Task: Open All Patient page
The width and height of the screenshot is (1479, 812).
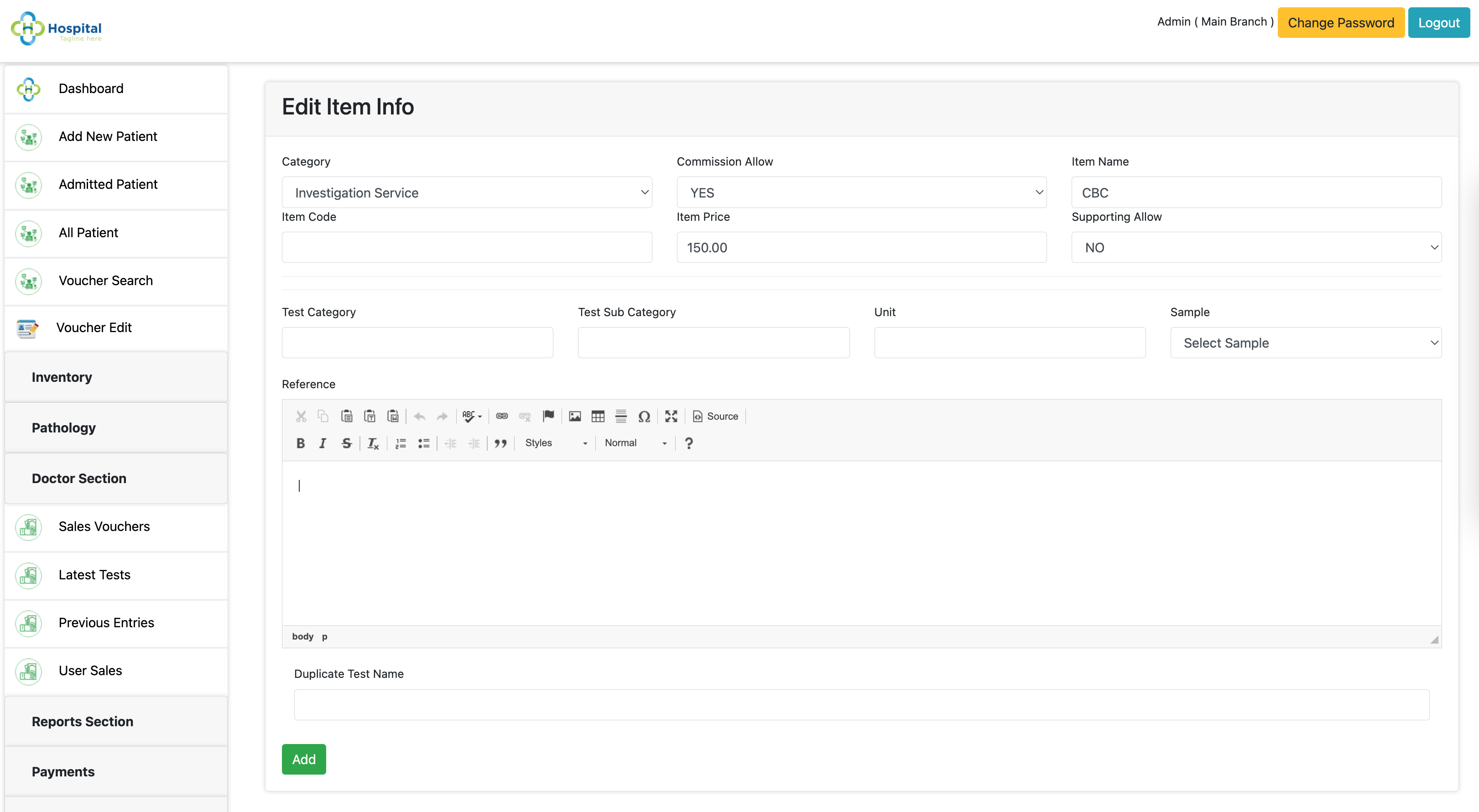Action: [116, 233]
